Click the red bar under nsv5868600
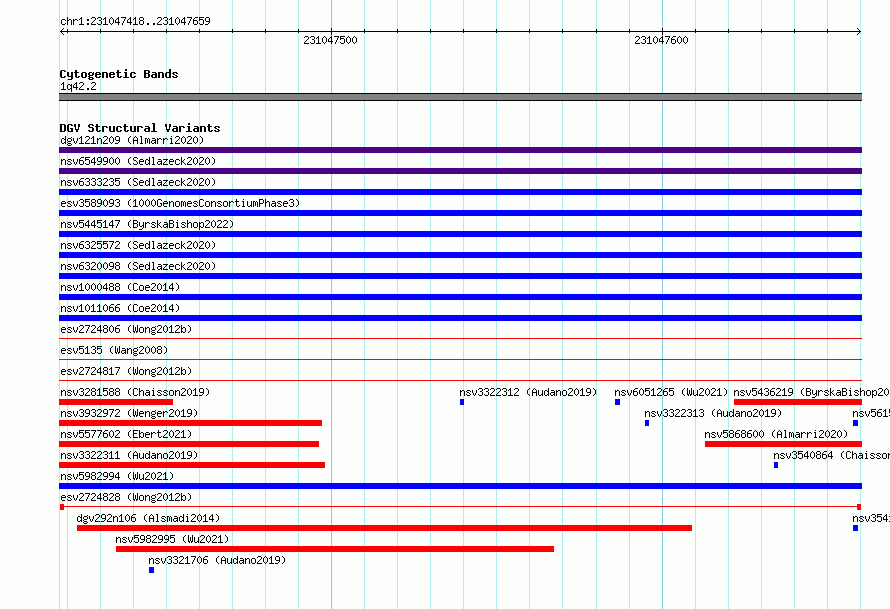Image resolution: width=890 pixels, height=609 pixels. 783,444
